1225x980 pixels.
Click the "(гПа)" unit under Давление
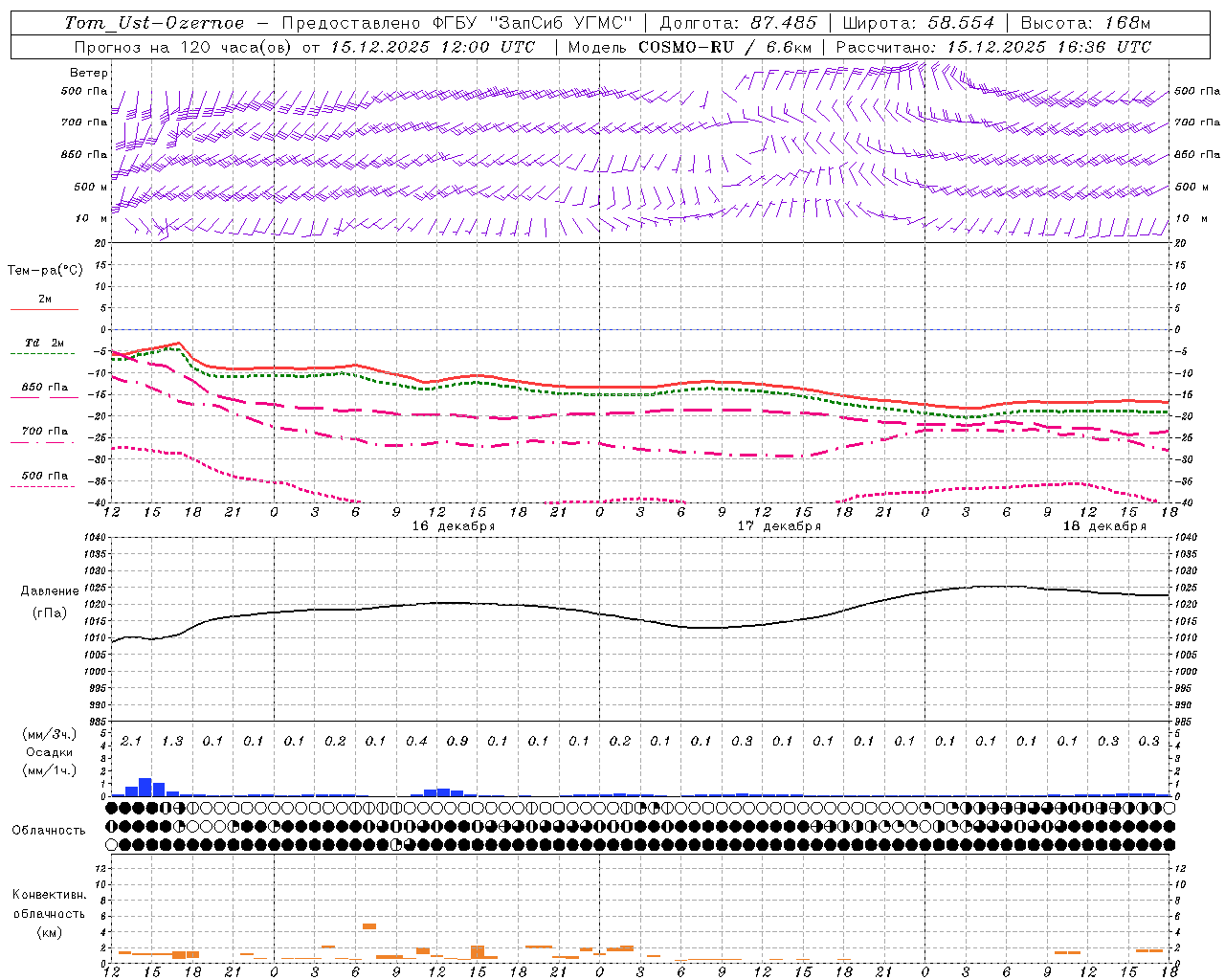[x=50, y=612]
